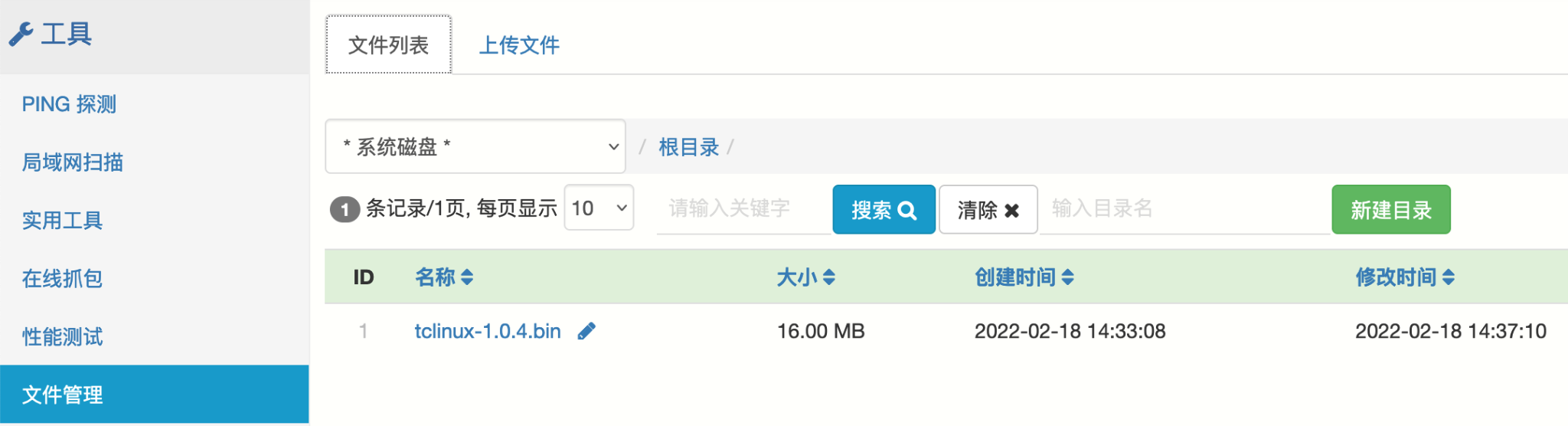Focus the directory name input field
Image resolution: width=1568 pixels, height=426 pixels.
click(x=1183, y=208)
